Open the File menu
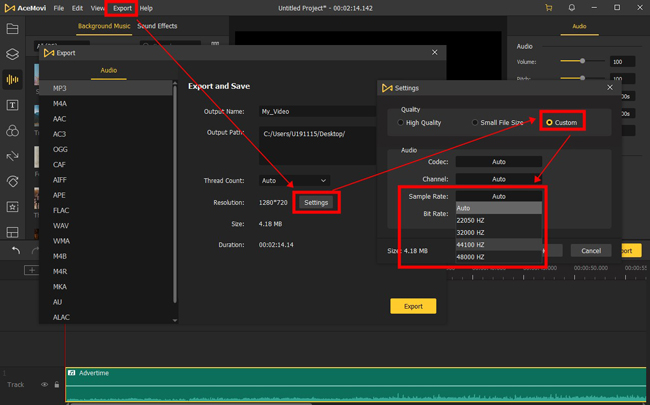 click(x=59, y=8)
